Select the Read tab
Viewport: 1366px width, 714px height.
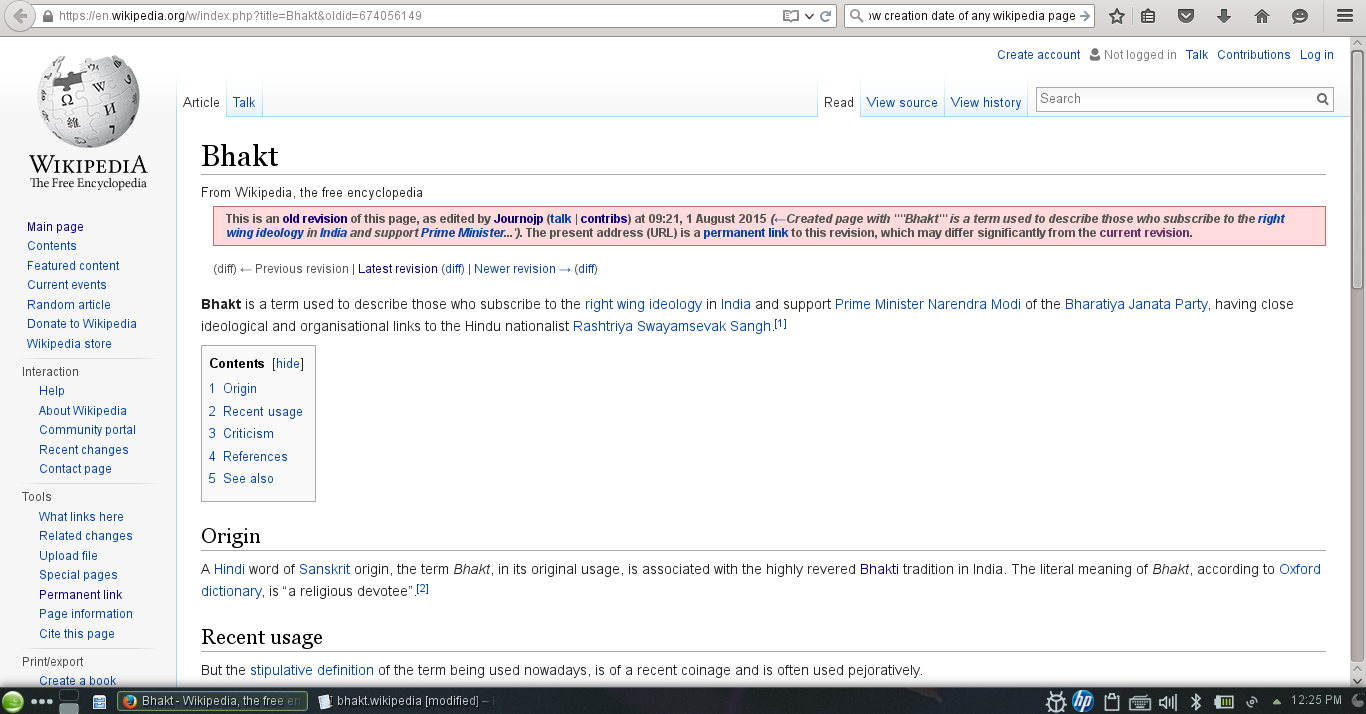pyautogui.click(x=839, y=102)
